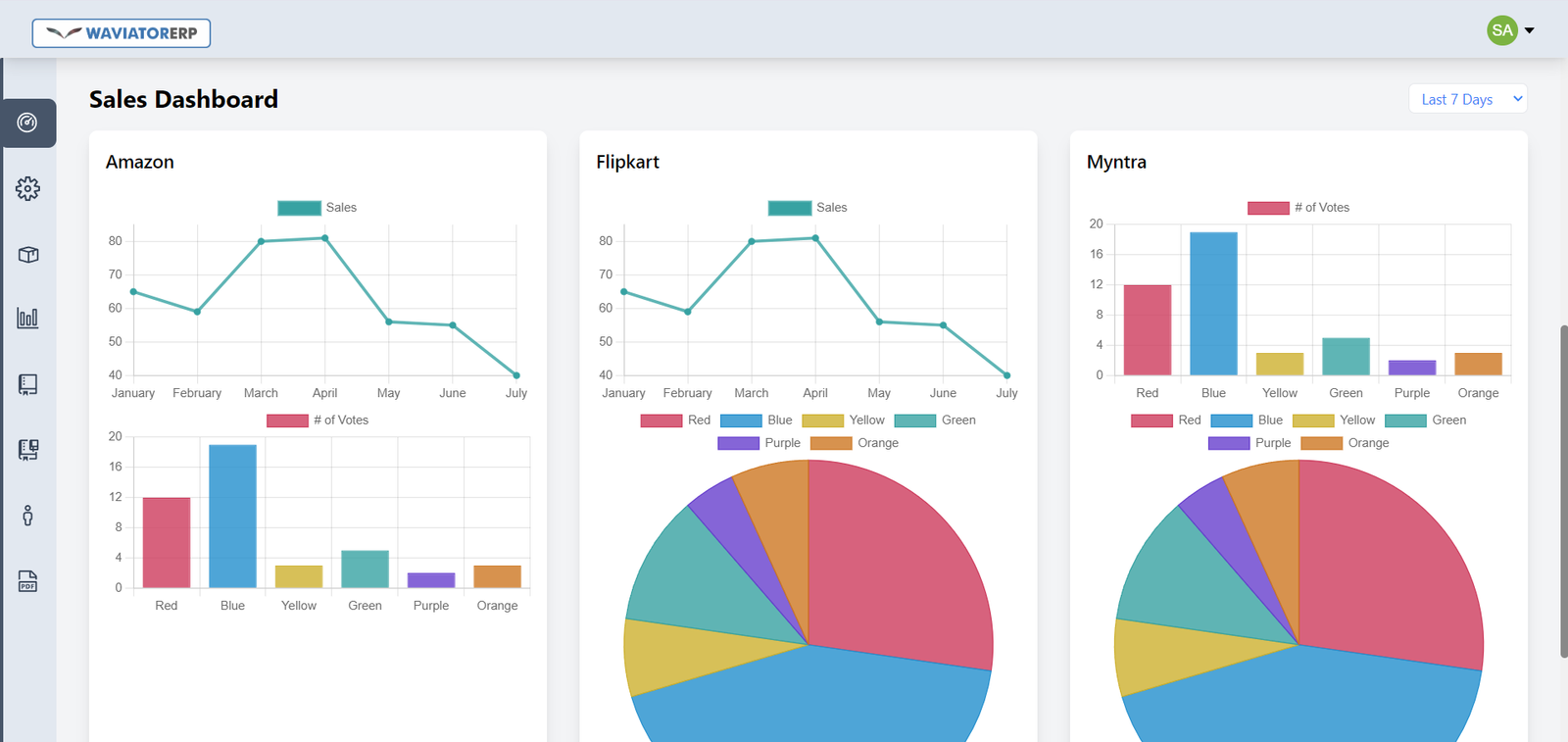Click the Red bar in Amazon bar chart
The image size is (1568, 742).
[x=167, y=543]
